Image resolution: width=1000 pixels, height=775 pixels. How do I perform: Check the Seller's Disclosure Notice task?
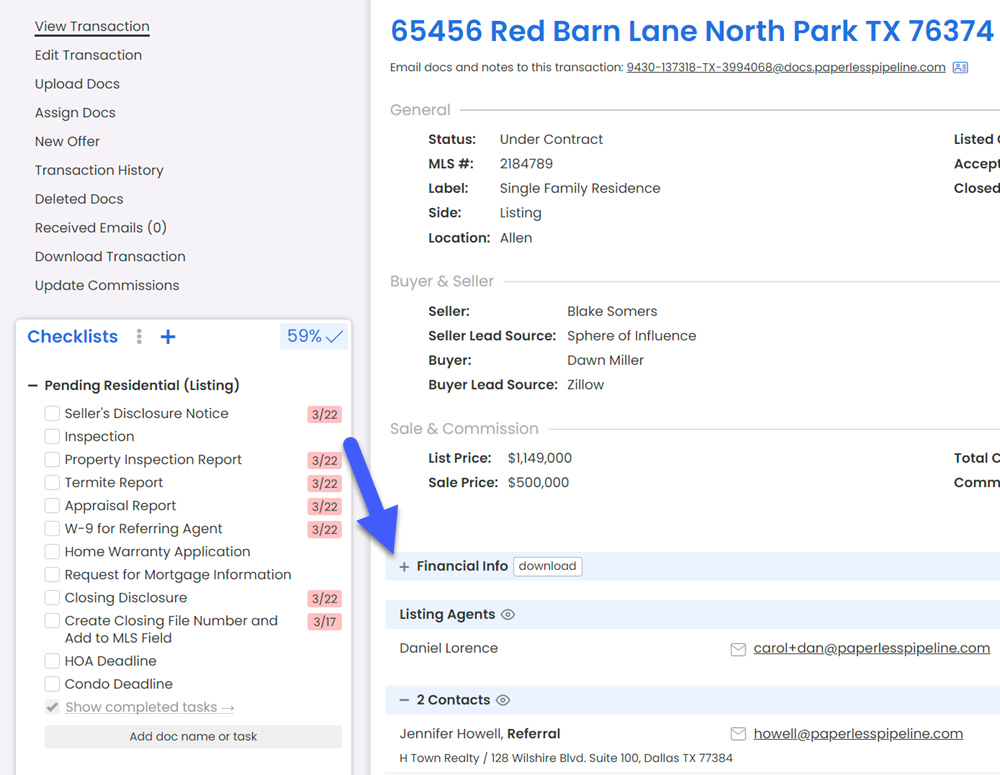[52, 413]
